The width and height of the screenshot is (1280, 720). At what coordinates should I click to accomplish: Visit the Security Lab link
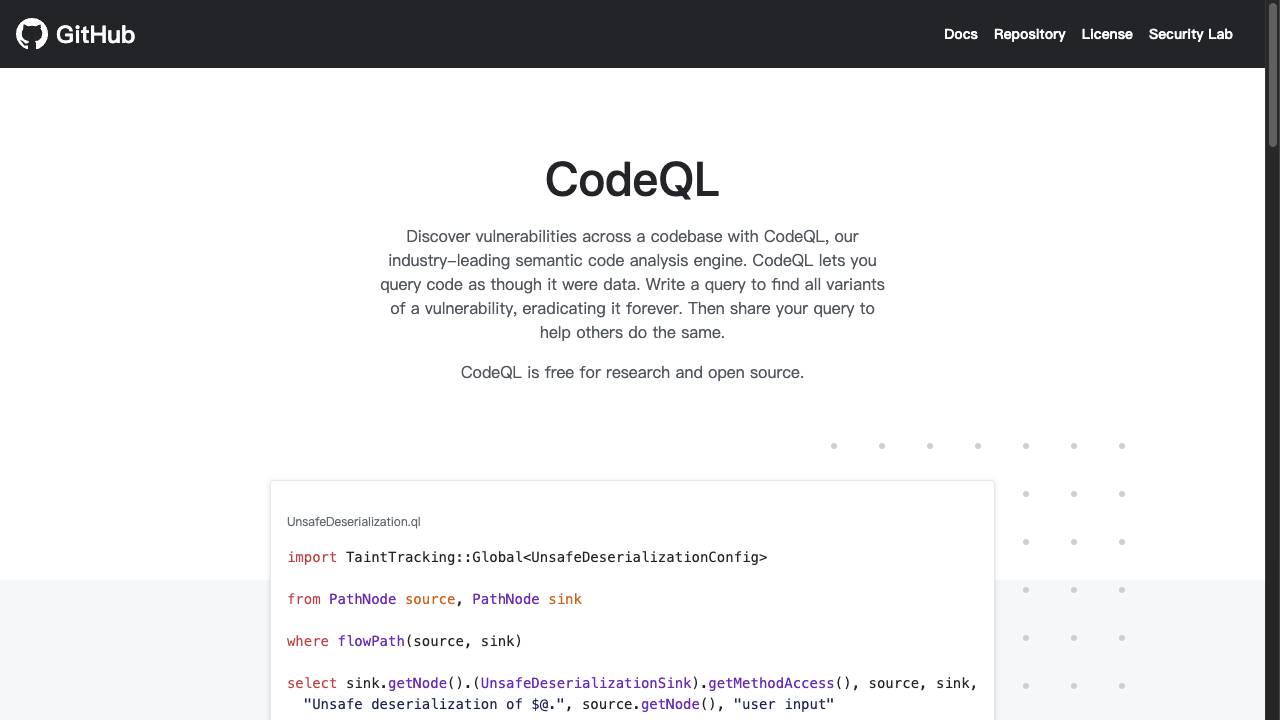1190,34
